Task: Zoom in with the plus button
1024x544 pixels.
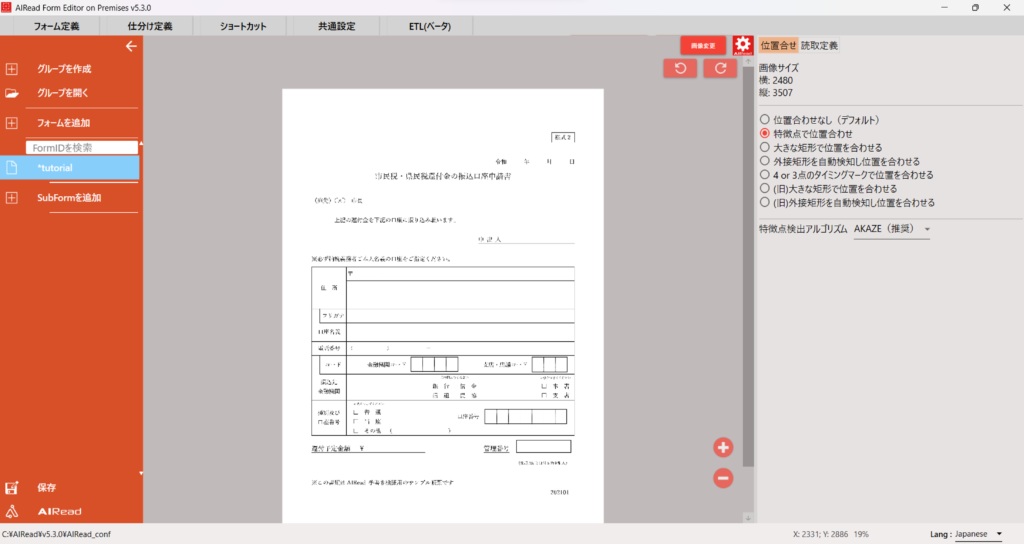Action: tap(724, 447)
